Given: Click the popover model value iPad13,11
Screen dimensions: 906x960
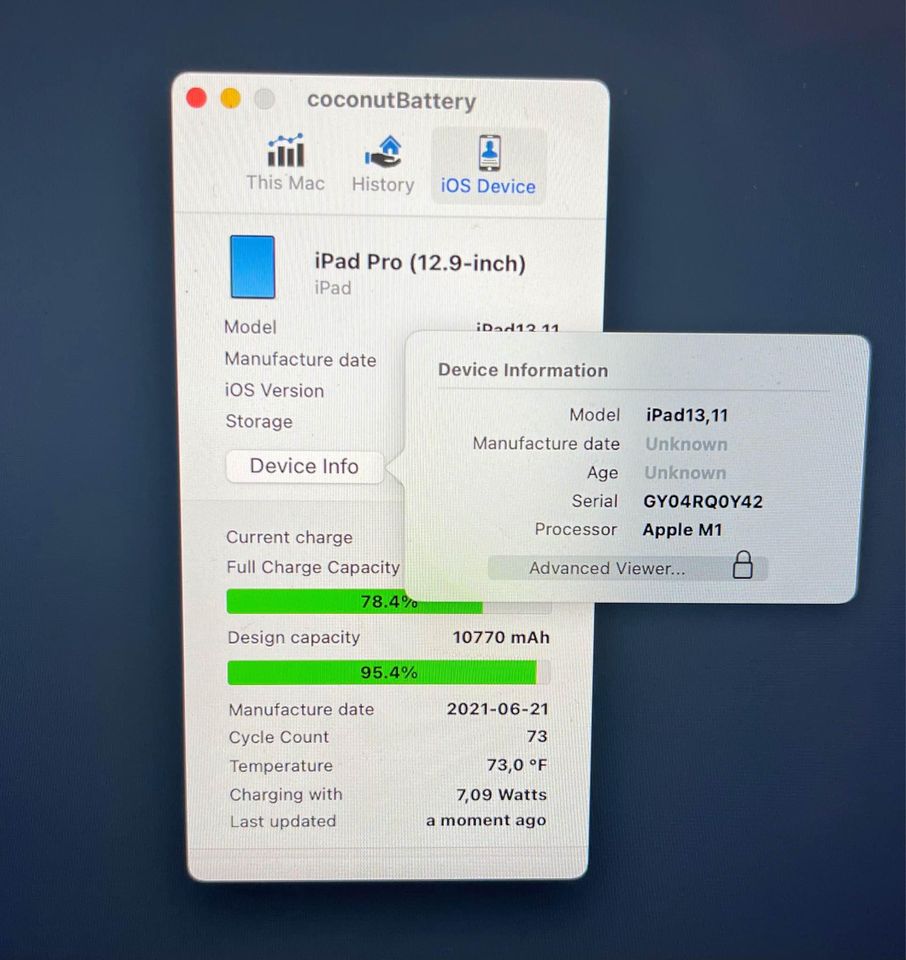Looking at the screenshot, I should (687, 415).
